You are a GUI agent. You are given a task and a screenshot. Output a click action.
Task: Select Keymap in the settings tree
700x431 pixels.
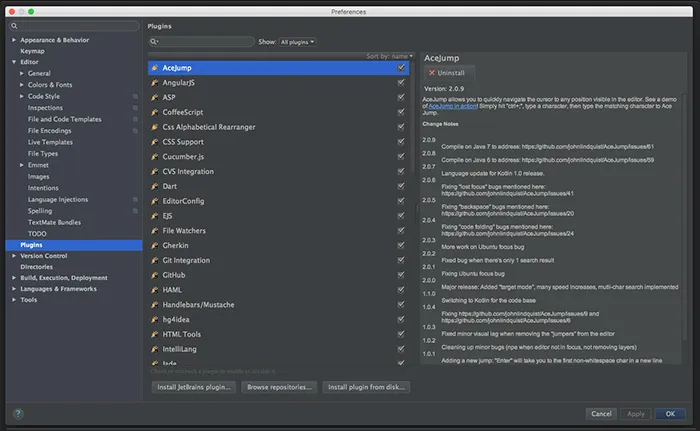[32, 50]
